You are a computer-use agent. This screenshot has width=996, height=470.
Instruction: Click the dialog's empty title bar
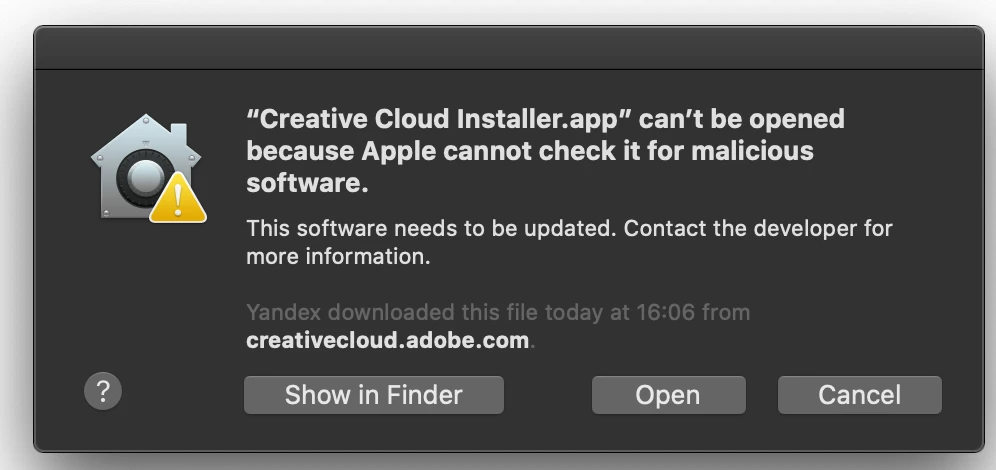508,48
